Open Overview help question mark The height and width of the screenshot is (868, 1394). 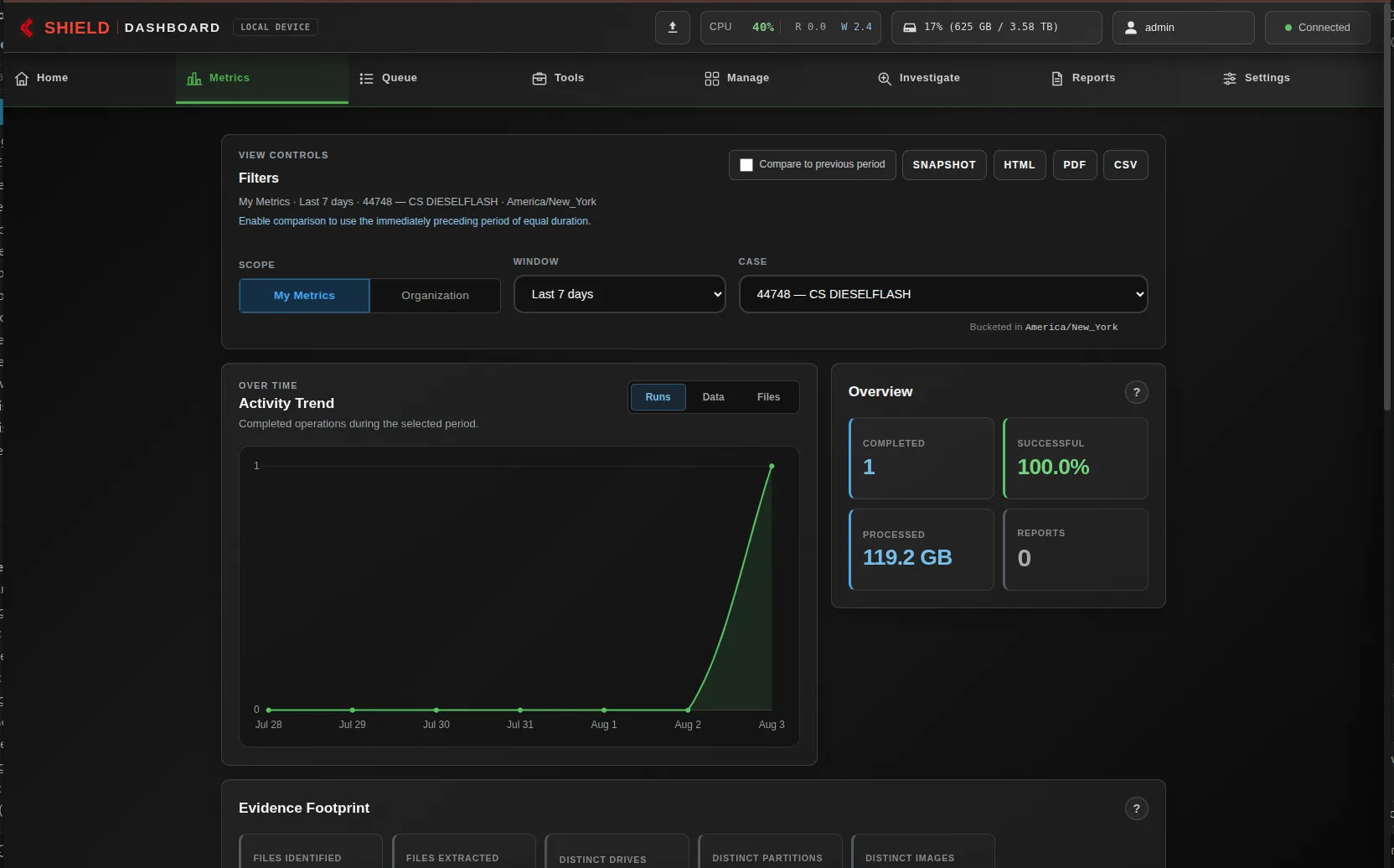click(x=1136, y=392)
